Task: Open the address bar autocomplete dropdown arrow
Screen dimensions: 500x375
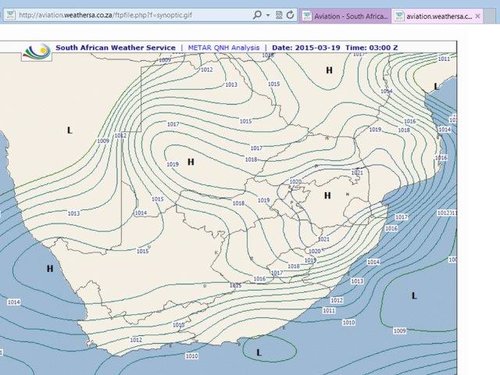Action: (x=268, y=15)
